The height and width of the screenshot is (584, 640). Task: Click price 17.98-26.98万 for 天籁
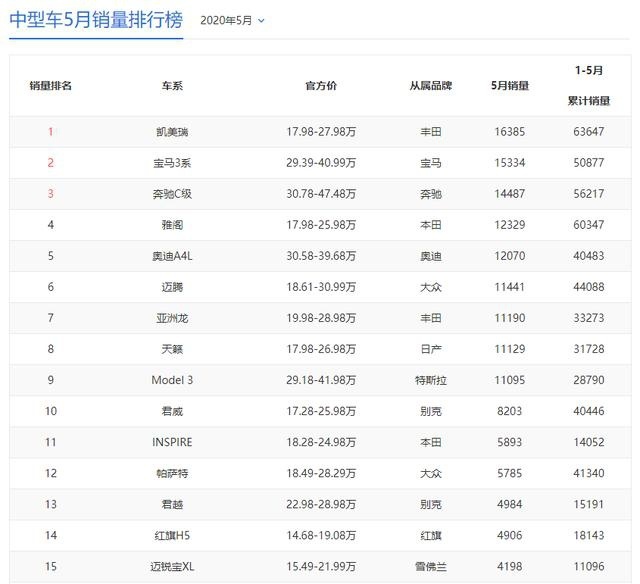click(x=321, y=349)
